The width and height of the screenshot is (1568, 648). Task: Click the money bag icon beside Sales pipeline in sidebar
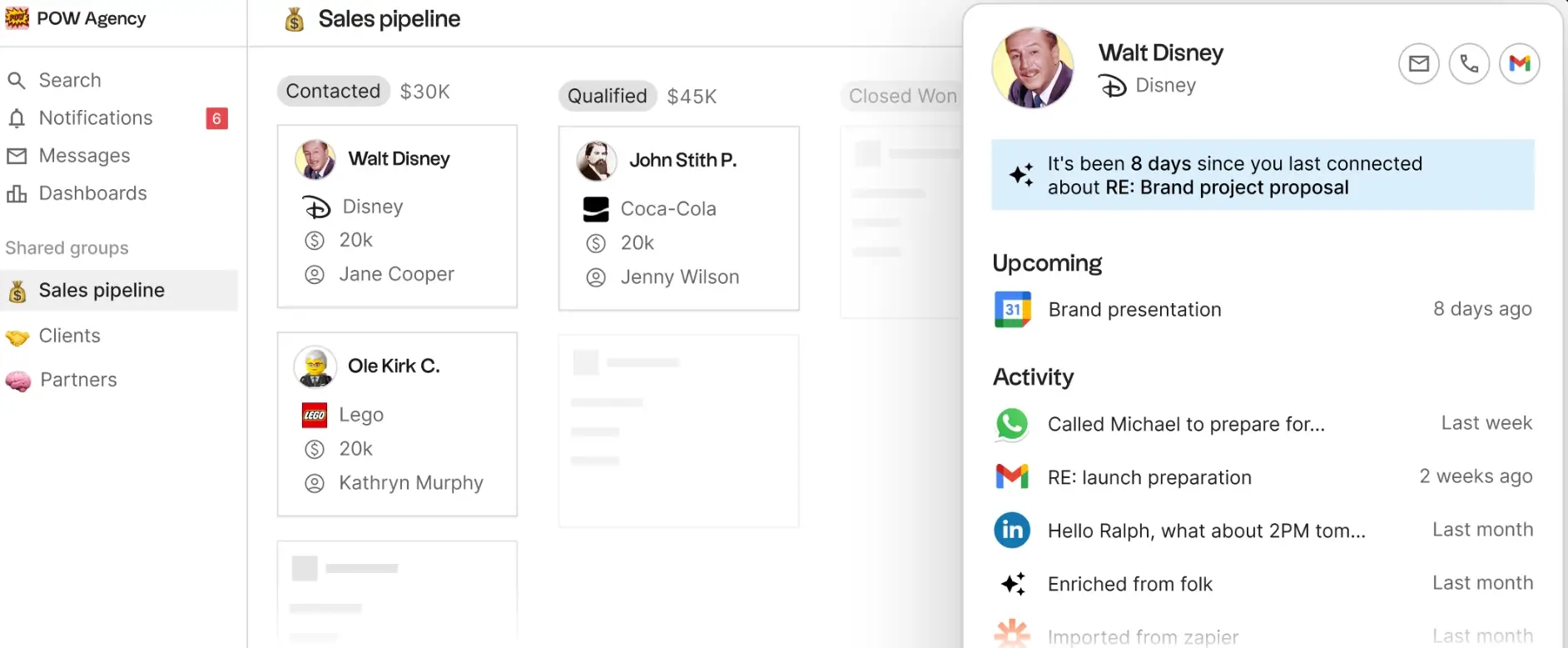click(x=17, y=291)
